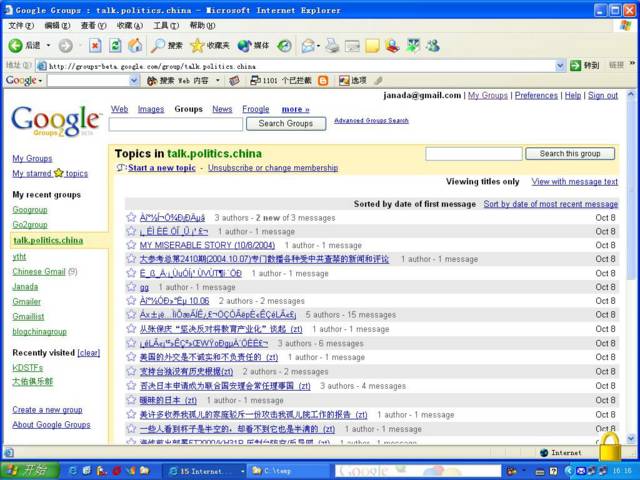Expand toolbar overflow chevron at right
This screenshot has height=480, width=640.
[x=632, y=63]
